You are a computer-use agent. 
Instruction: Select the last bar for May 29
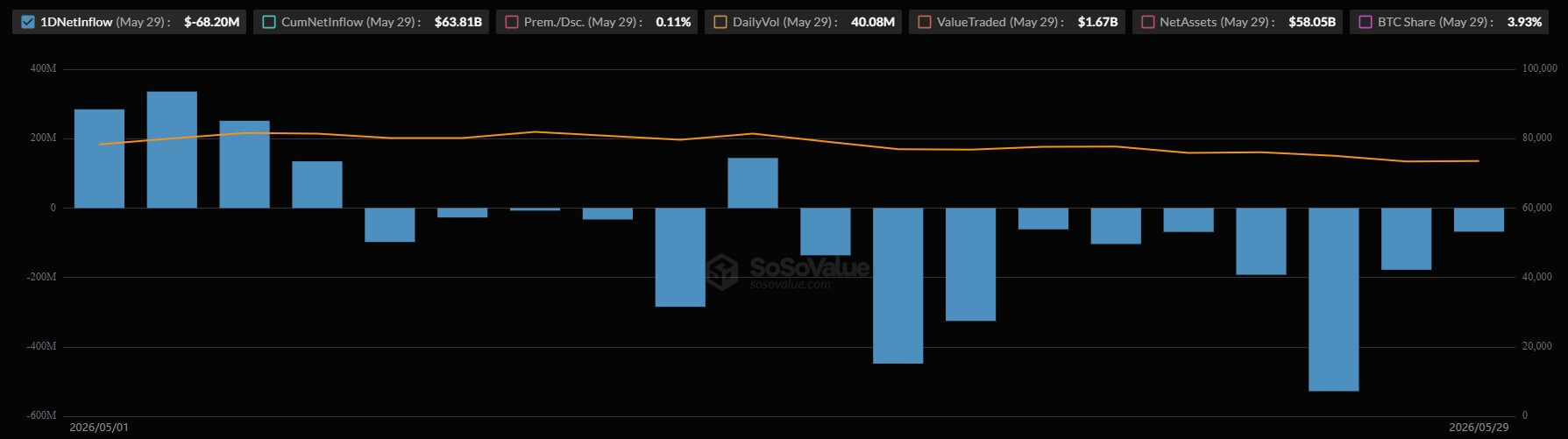[1479, 220]
